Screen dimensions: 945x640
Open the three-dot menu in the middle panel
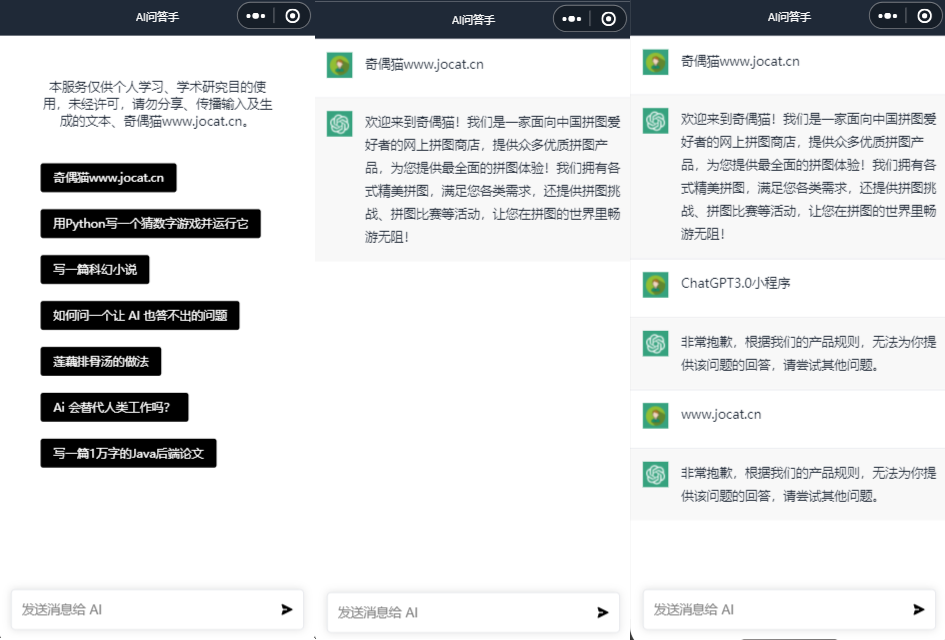571,19
